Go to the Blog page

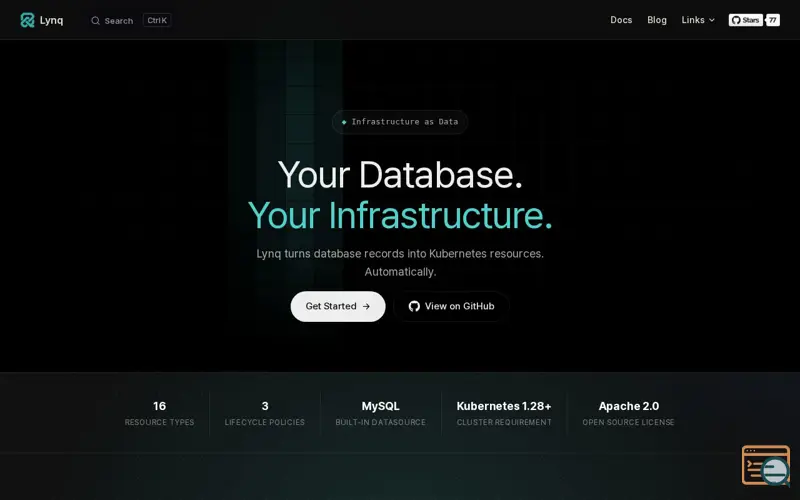tap(657, 20)
